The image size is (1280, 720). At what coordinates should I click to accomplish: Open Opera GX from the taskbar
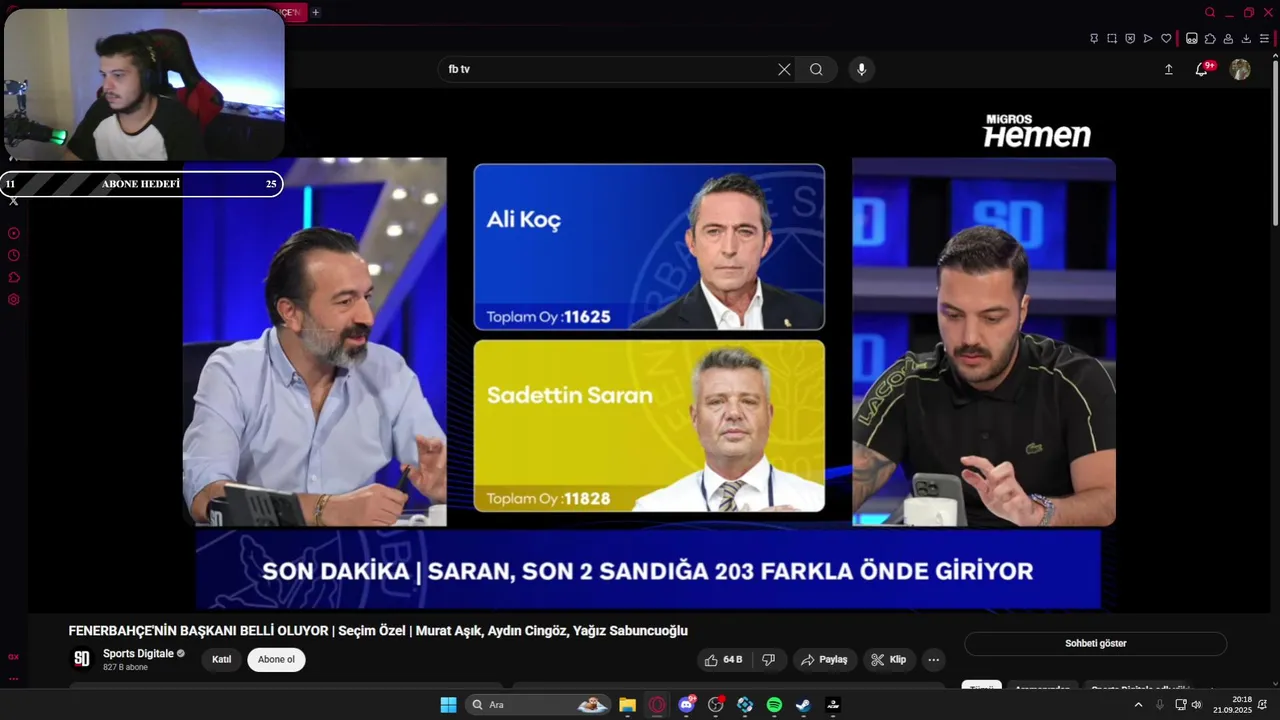(x=657, y=705)
